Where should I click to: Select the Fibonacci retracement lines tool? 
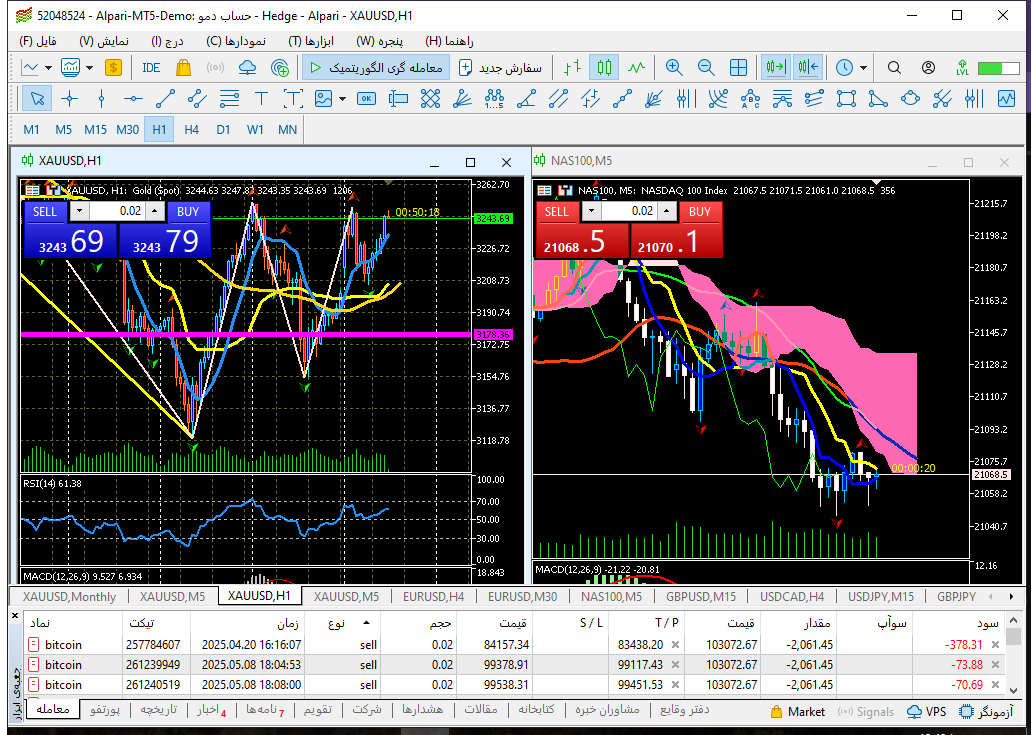pyautogui.click(x=229, y=99)
